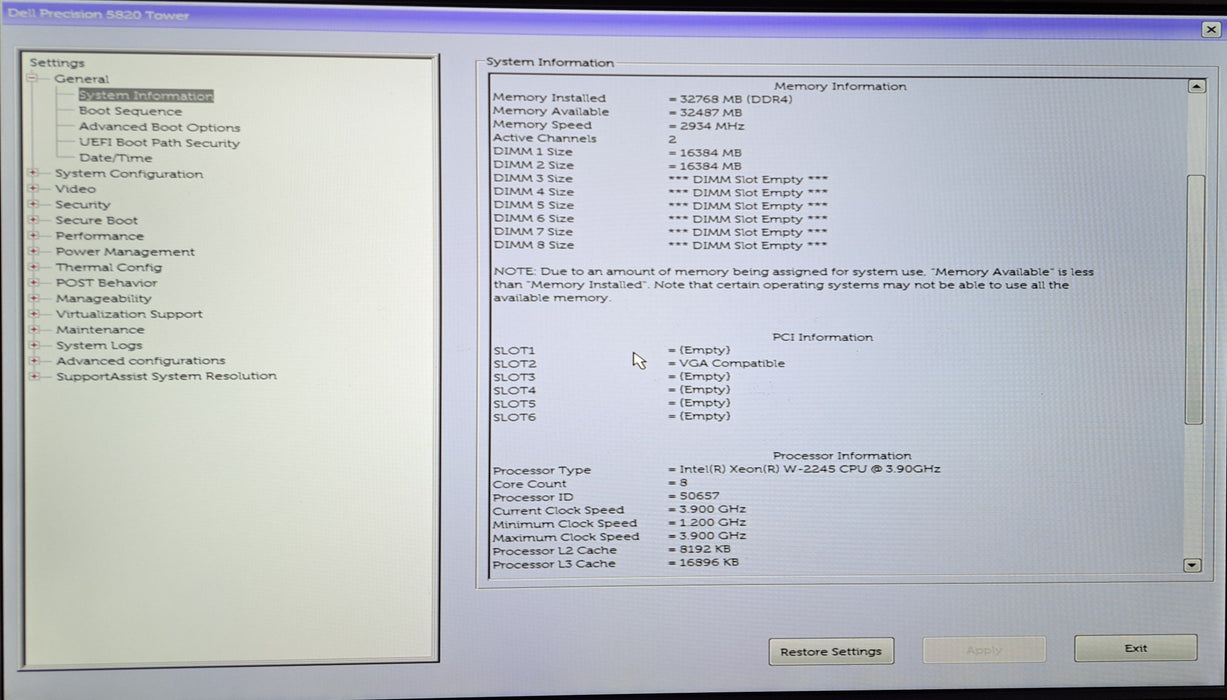Screen dimensions: 1227x700
Task: Expand the Performance node
Action: pyautogui.click(x=33, y=236)
